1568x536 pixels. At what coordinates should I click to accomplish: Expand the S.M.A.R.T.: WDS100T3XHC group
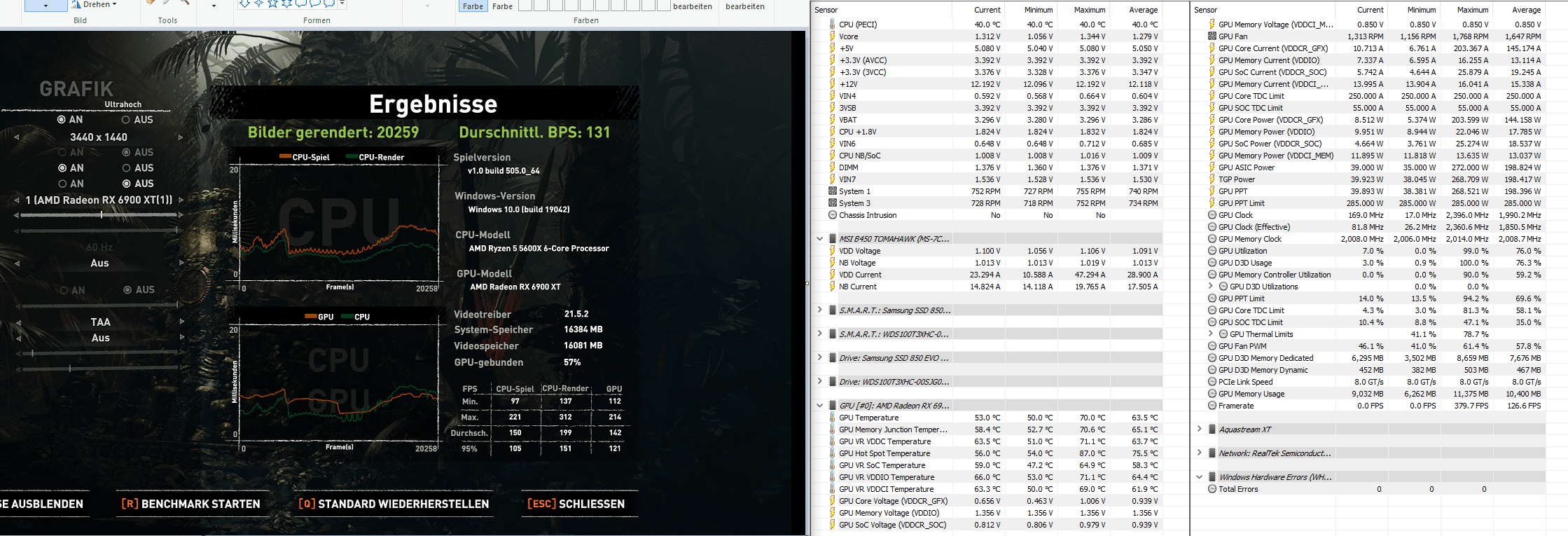click(819, 334)
